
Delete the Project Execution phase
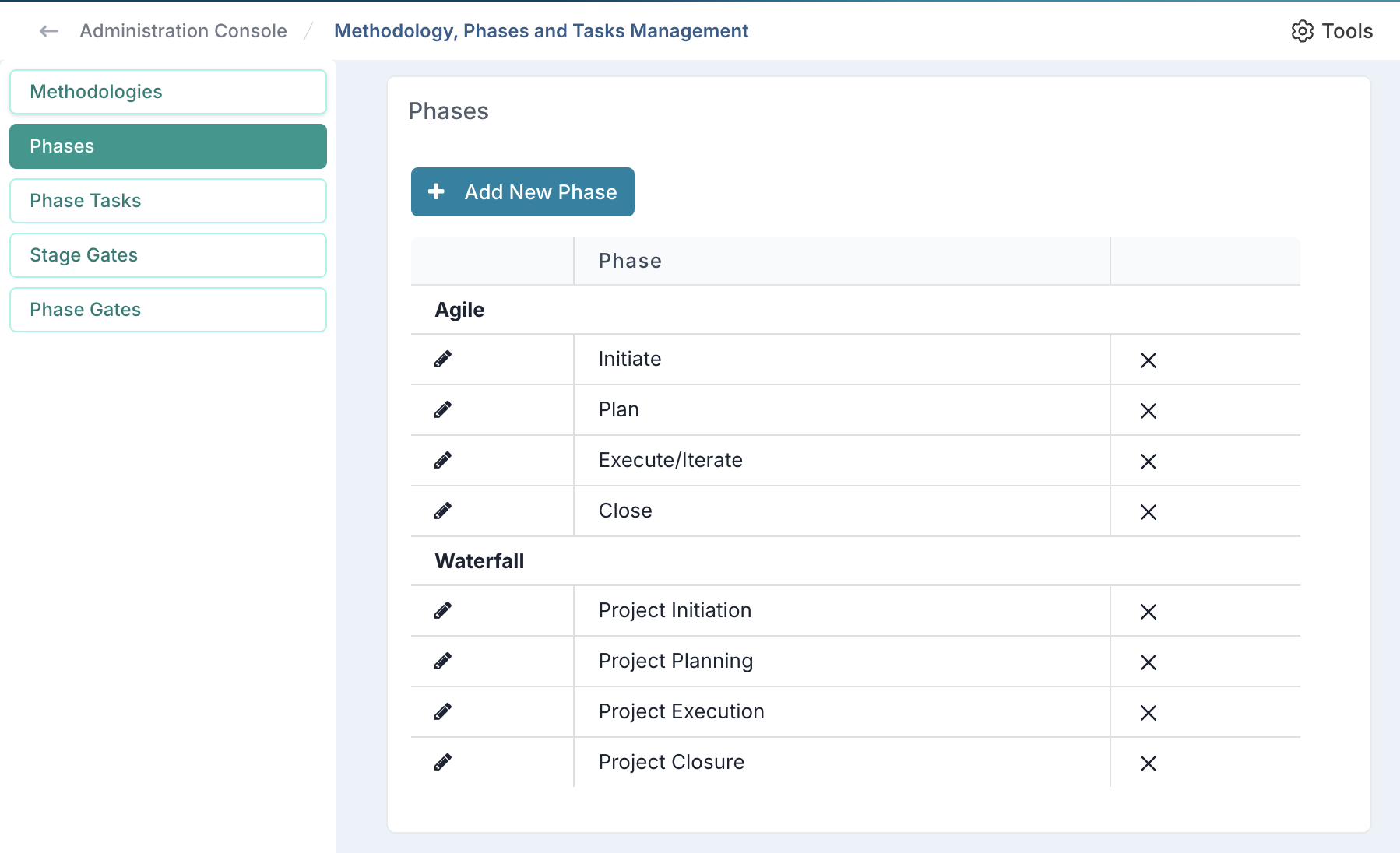[x=1148, y=713]
